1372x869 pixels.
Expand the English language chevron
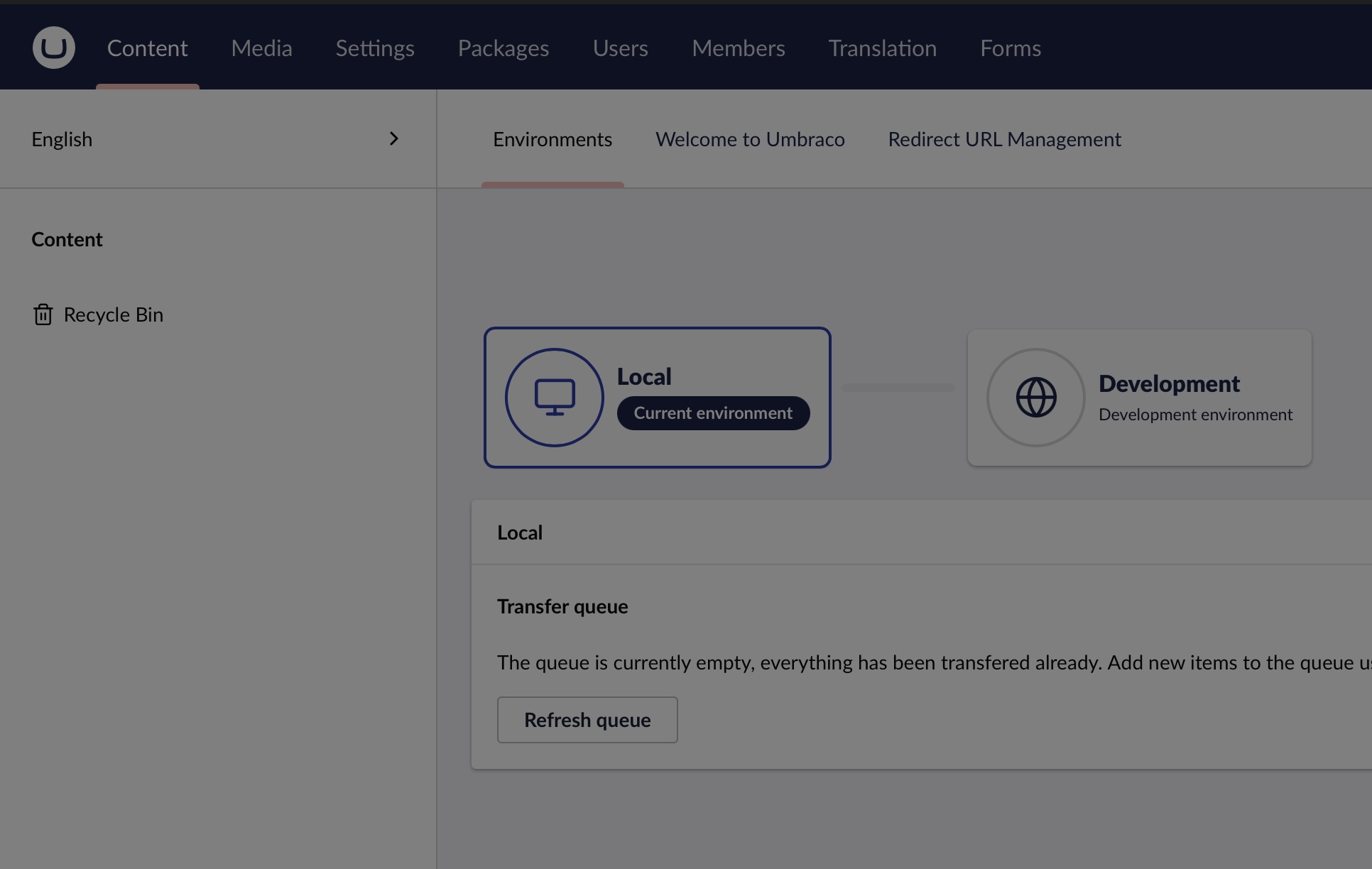394,139
